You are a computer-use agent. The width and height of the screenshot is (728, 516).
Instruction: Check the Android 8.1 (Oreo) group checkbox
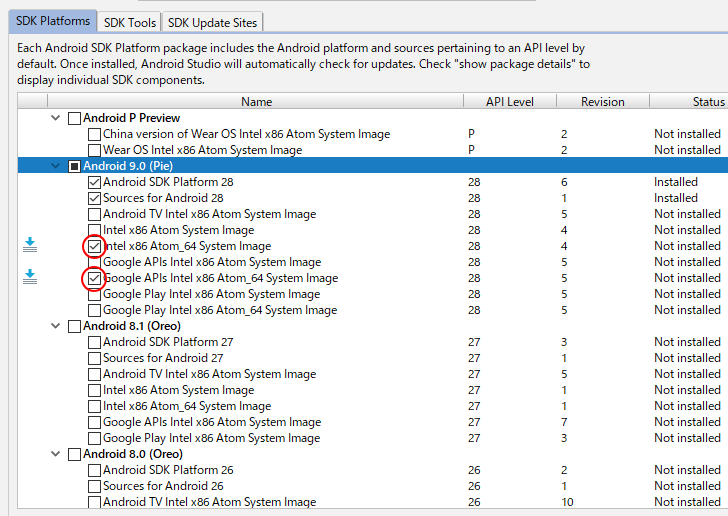[x=74, y=327]
